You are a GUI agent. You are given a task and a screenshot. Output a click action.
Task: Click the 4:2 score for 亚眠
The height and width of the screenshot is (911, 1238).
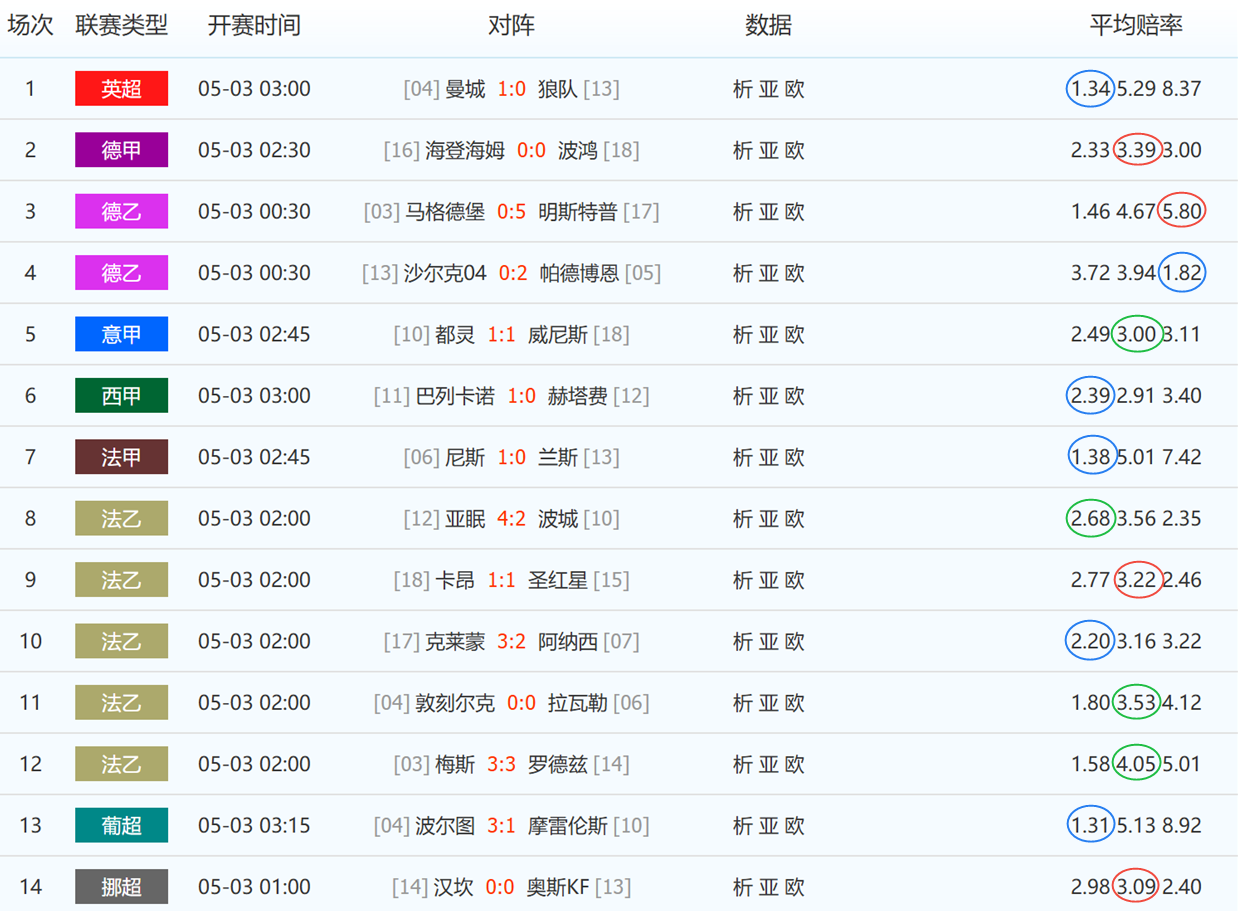[511, 518]
